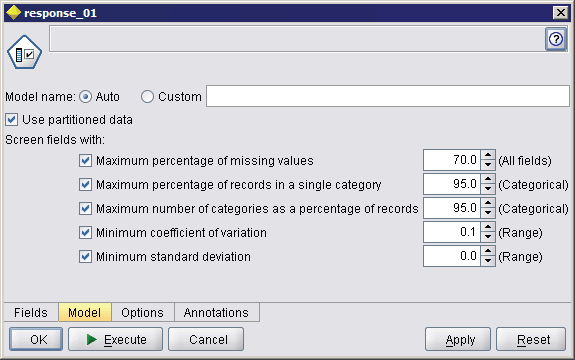Run the model with Execute button

[x=116, y=339]
